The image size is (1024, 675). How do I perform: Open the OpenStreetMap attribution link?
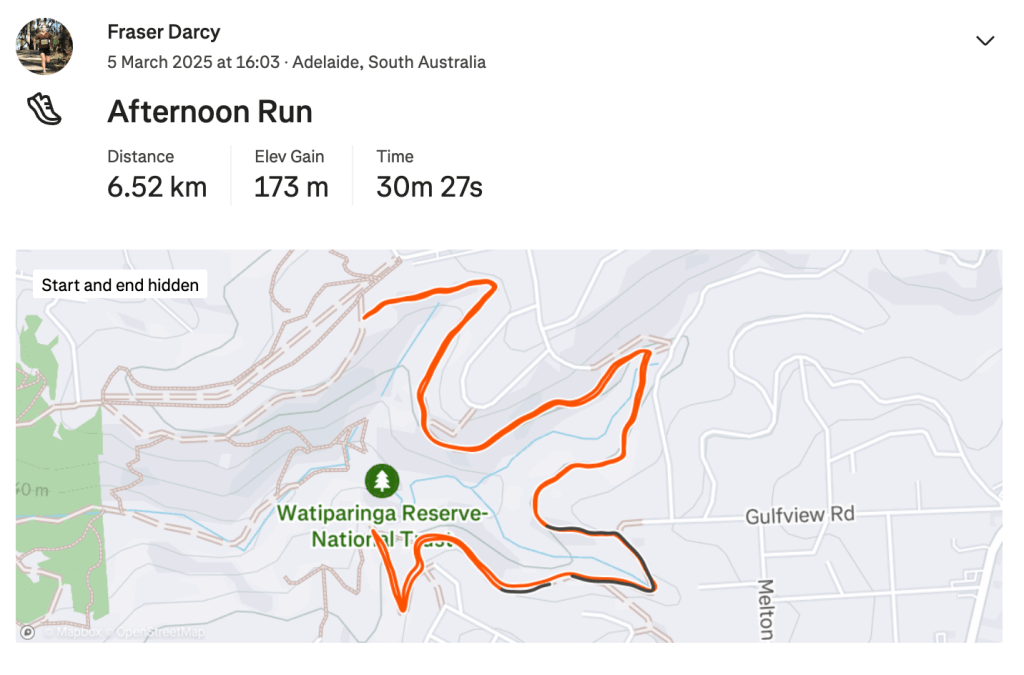tap(160, 632)
